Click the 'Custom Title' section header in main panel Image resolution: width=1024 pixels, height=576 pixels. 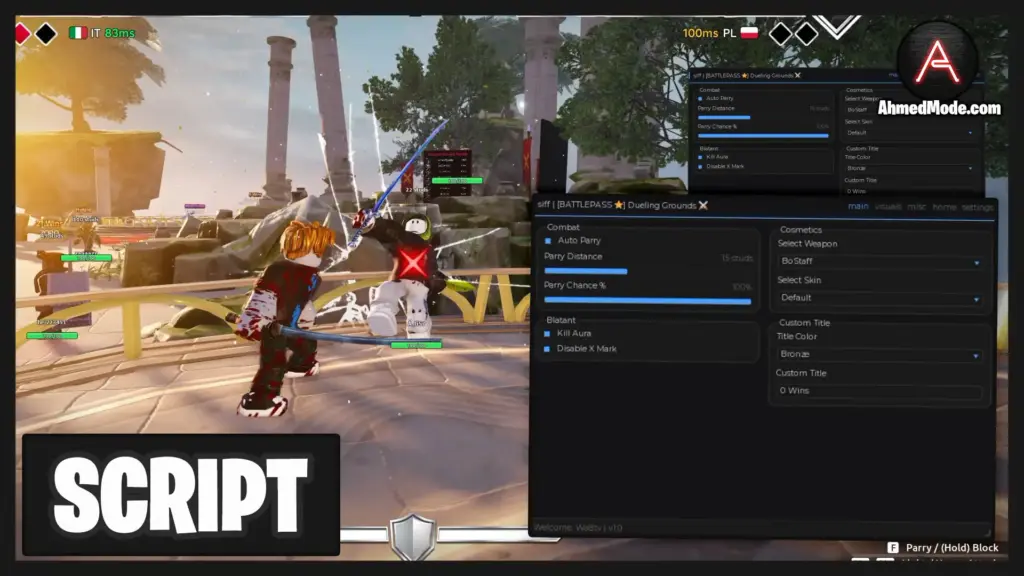pyautogui.click(x=805, y=323)
